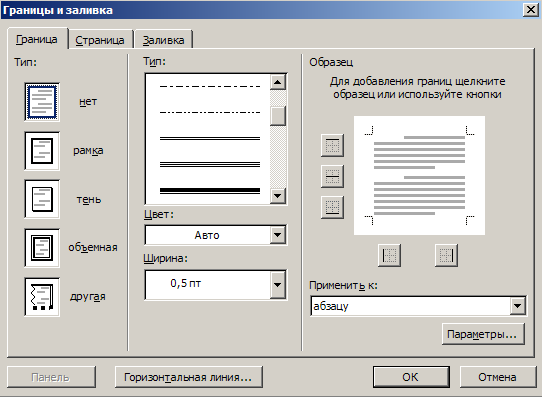The image size is (542, 397).
Task: Click the 'рамка' text label
Action: click(88, 151)
